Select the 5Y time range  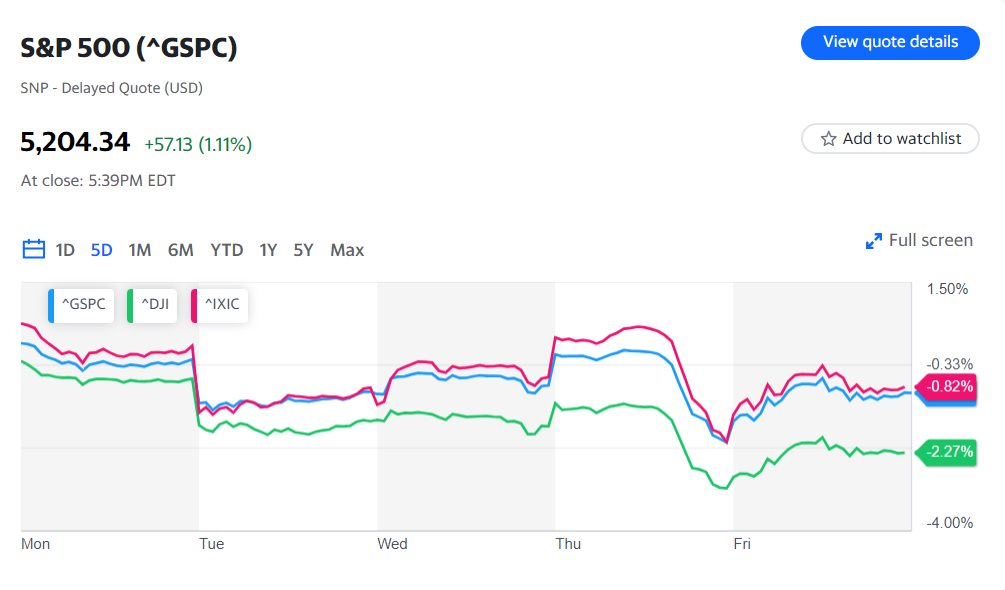click(x=303, y=250)
